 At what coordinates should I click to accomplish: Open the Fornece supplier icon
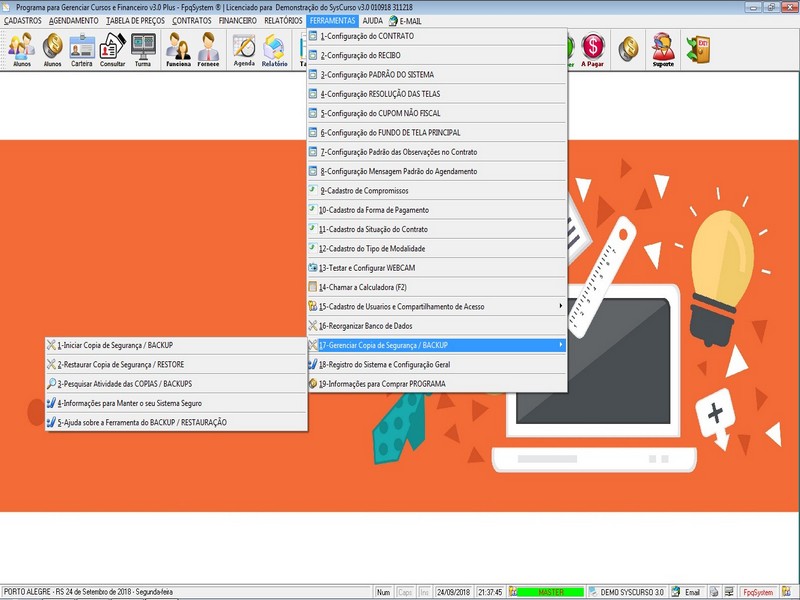point(208,49)
